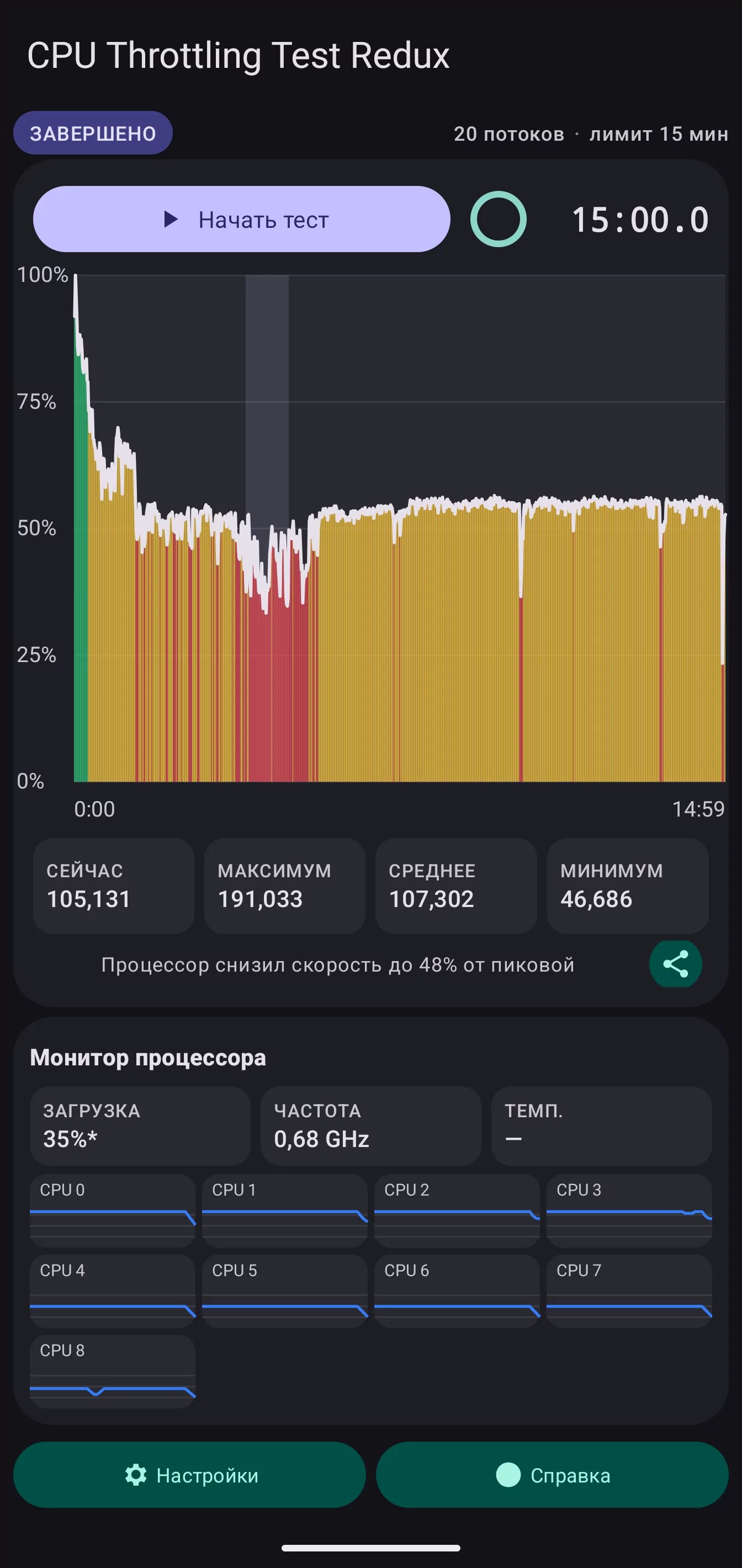Image resolution: width=742 pixels, height=1568 pixels.
Task: Tap the green share icon
Action: click(x=675, y=964)
